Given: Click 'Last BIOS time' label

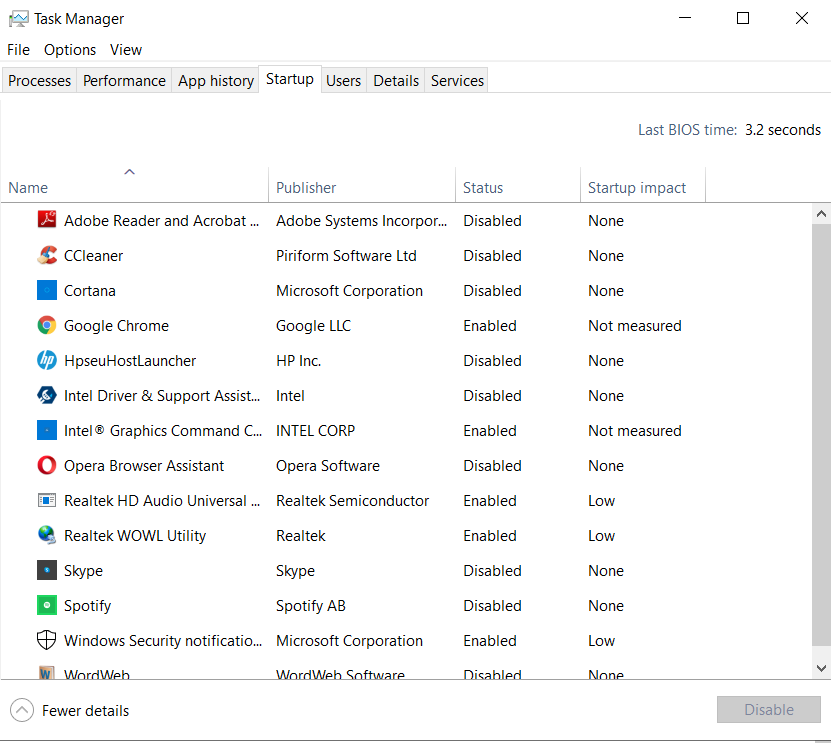Looking at the screenshot, I should point(687,130).
